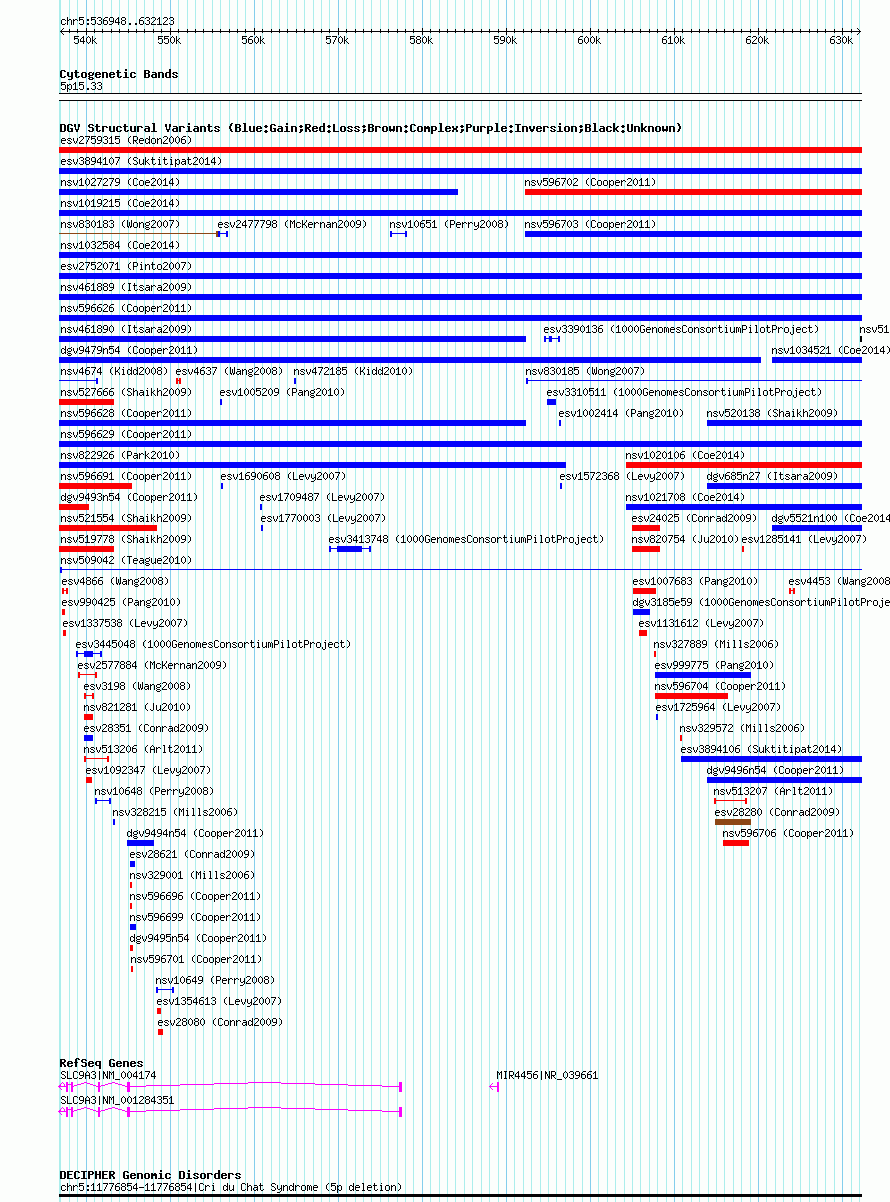Click the esv28080 (Conrad2009) label
This screenshot has width=890, height=1202.
coord(219,1022)
